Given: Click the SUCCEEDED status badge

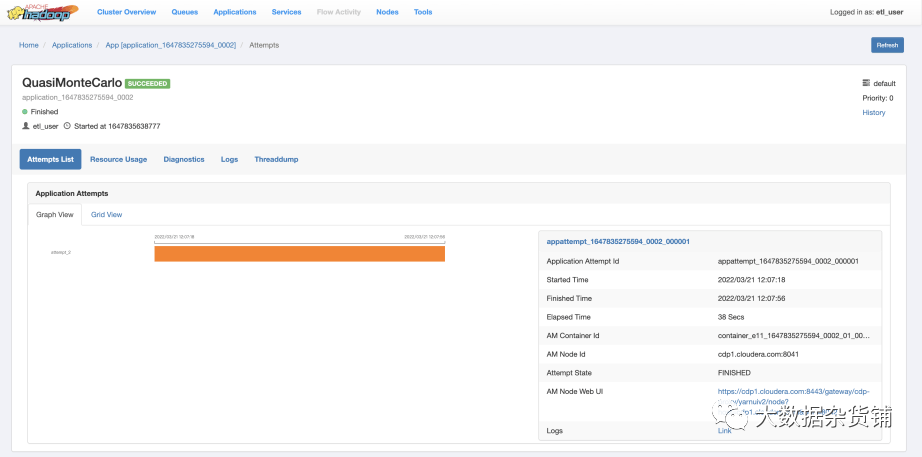Looking at the screenshot, I should tap(148, 84).
